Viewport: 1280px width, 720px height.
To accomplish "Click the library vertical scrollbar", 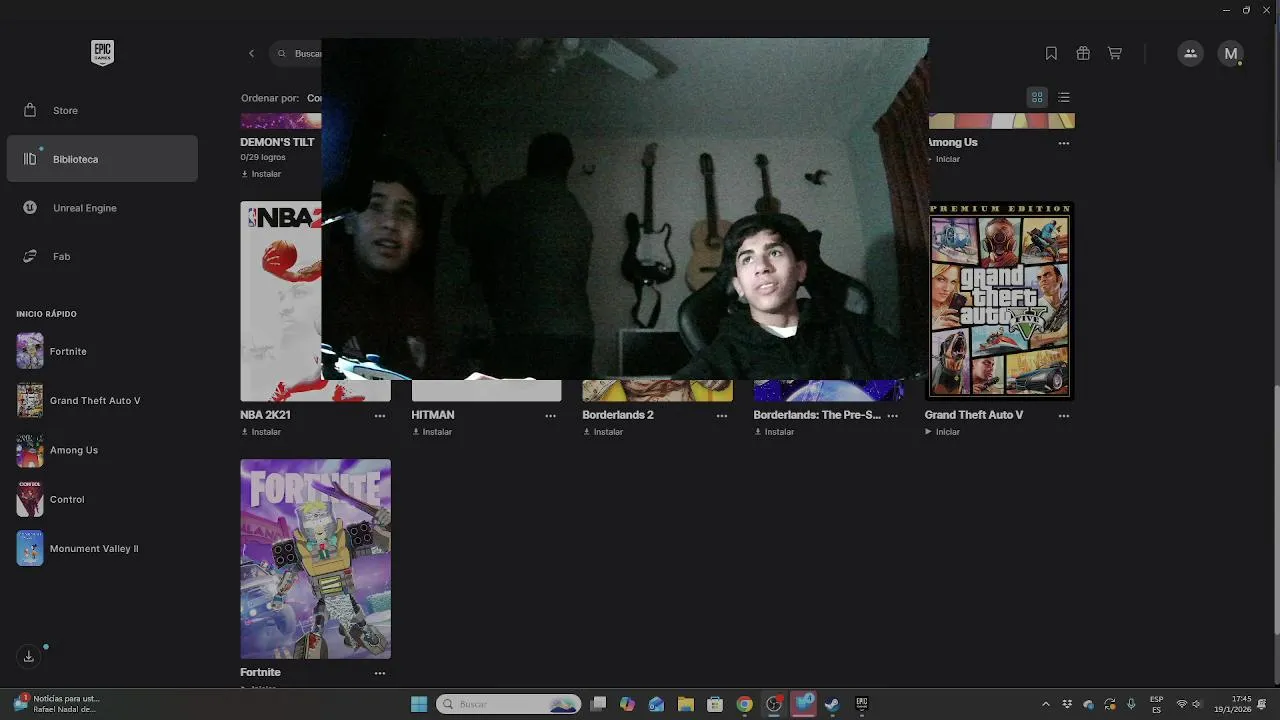I will pos(1275,510).
